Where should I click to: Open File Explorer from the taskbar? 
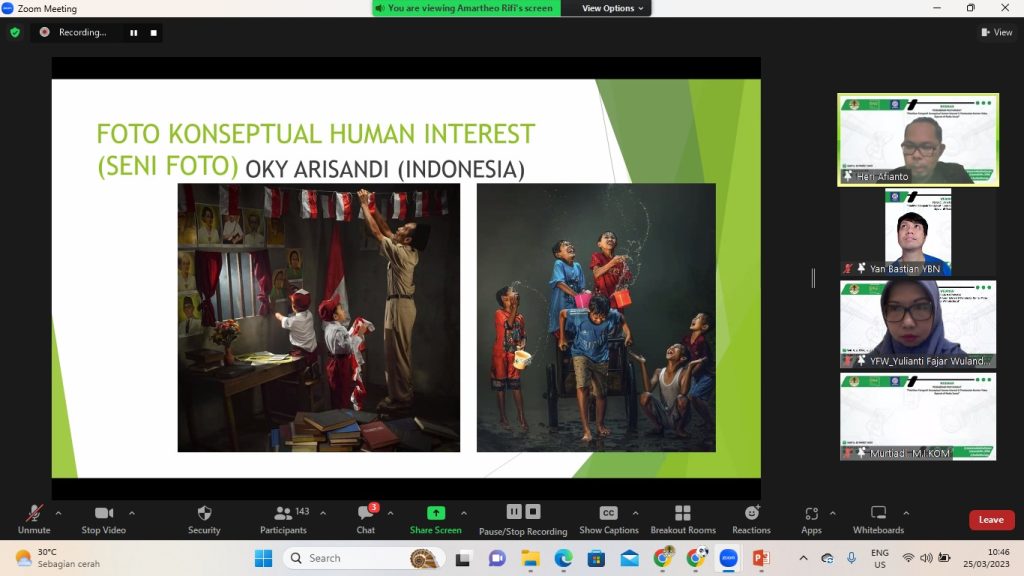point(530,558)
